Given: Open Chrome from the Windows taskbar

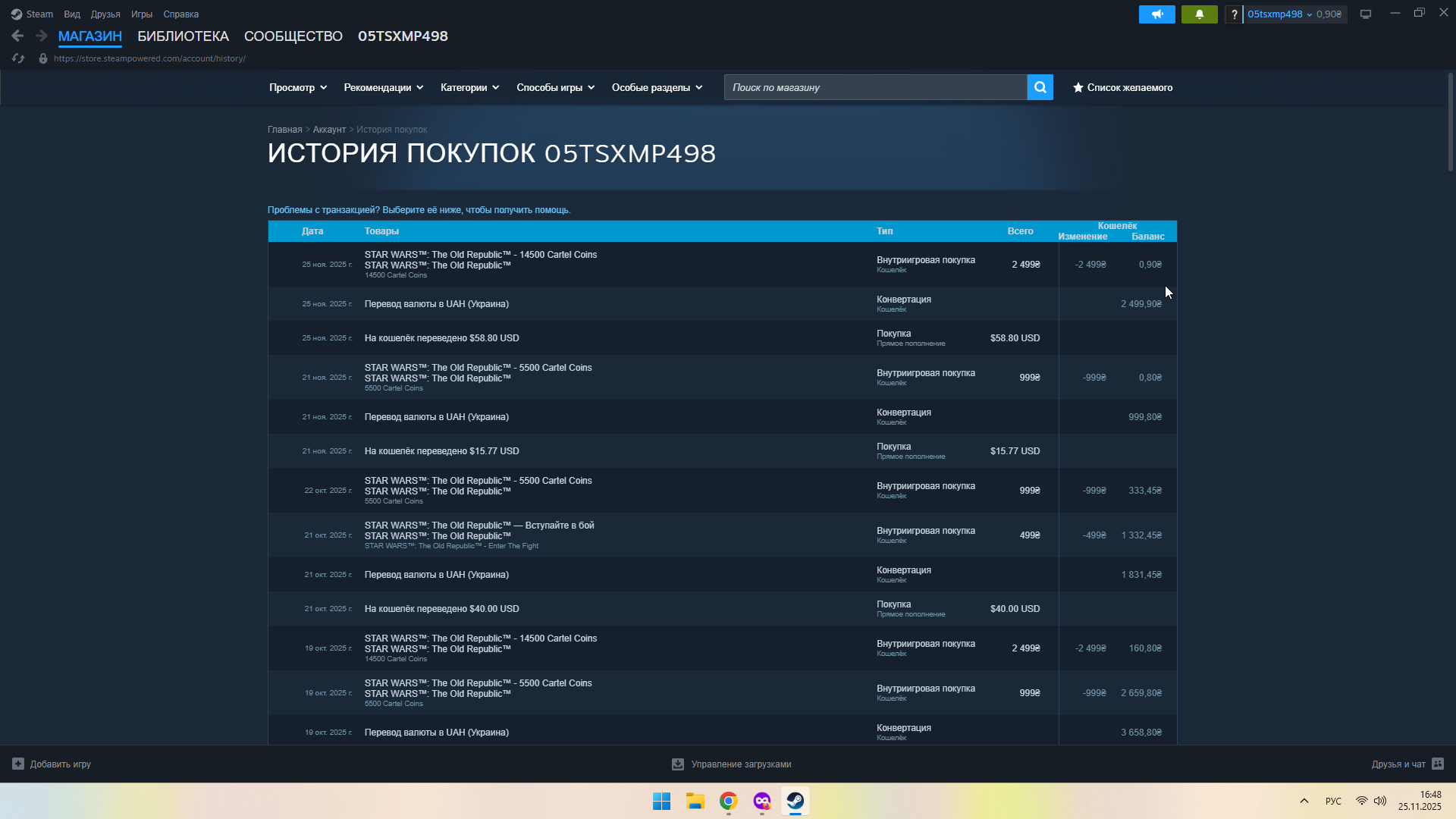Looking at the screenshot, I should (728, 802).
